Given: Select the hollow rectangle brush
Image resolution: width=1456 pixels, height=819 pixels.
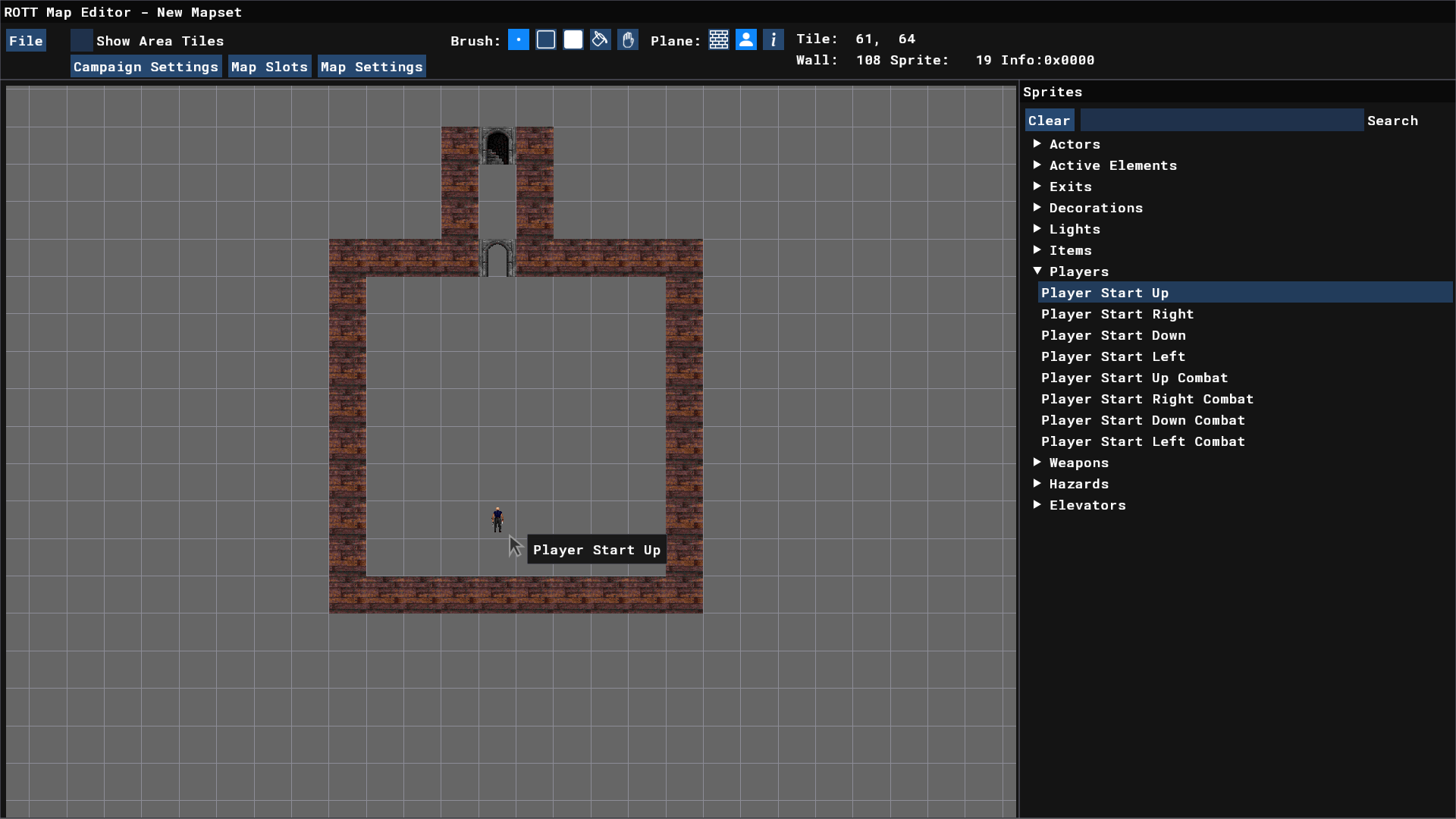Looking at the screenshot, I should [546, 40].
